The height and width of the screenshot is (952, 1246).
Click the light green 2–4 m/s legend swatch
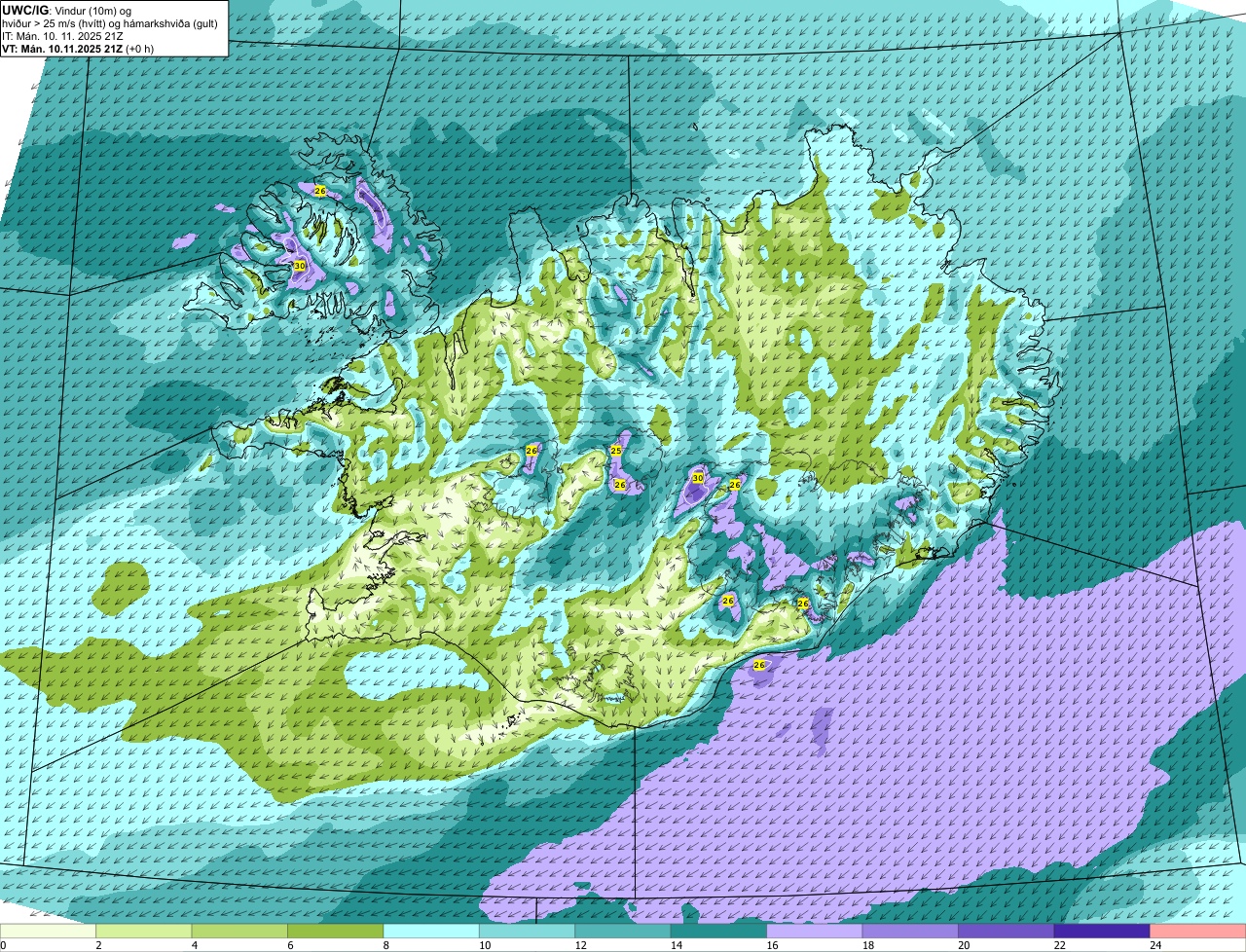click(x=144, y=931)
